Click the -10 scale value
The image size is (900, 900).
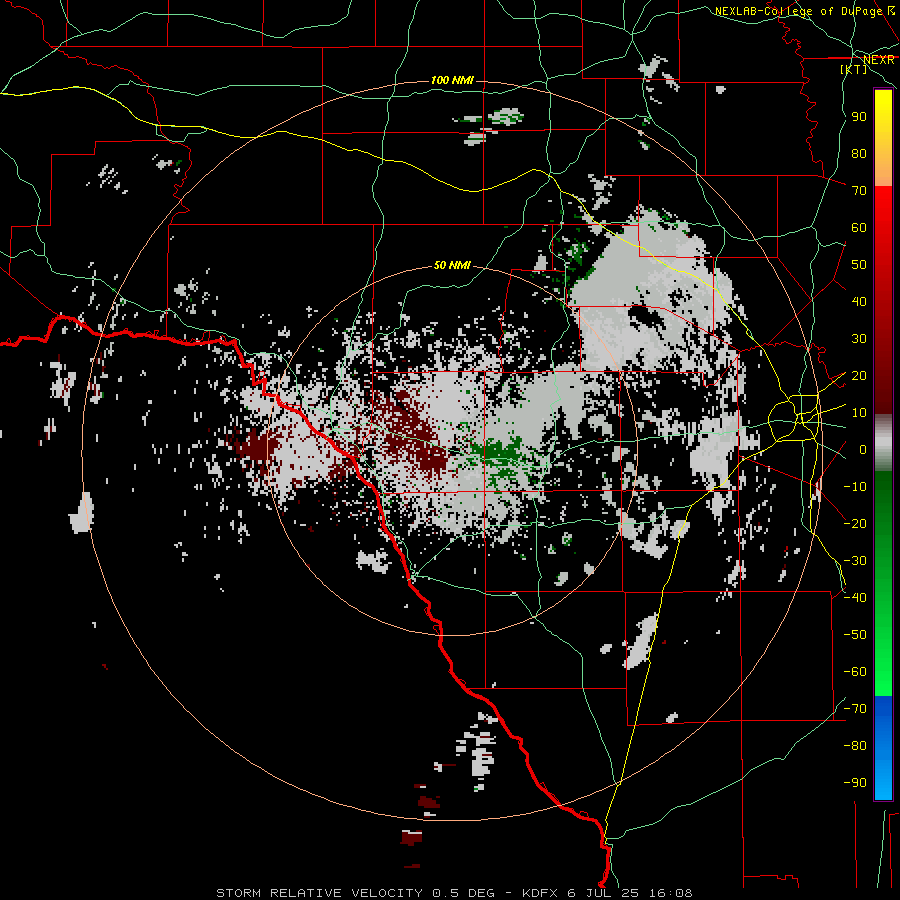pos(855,487)
